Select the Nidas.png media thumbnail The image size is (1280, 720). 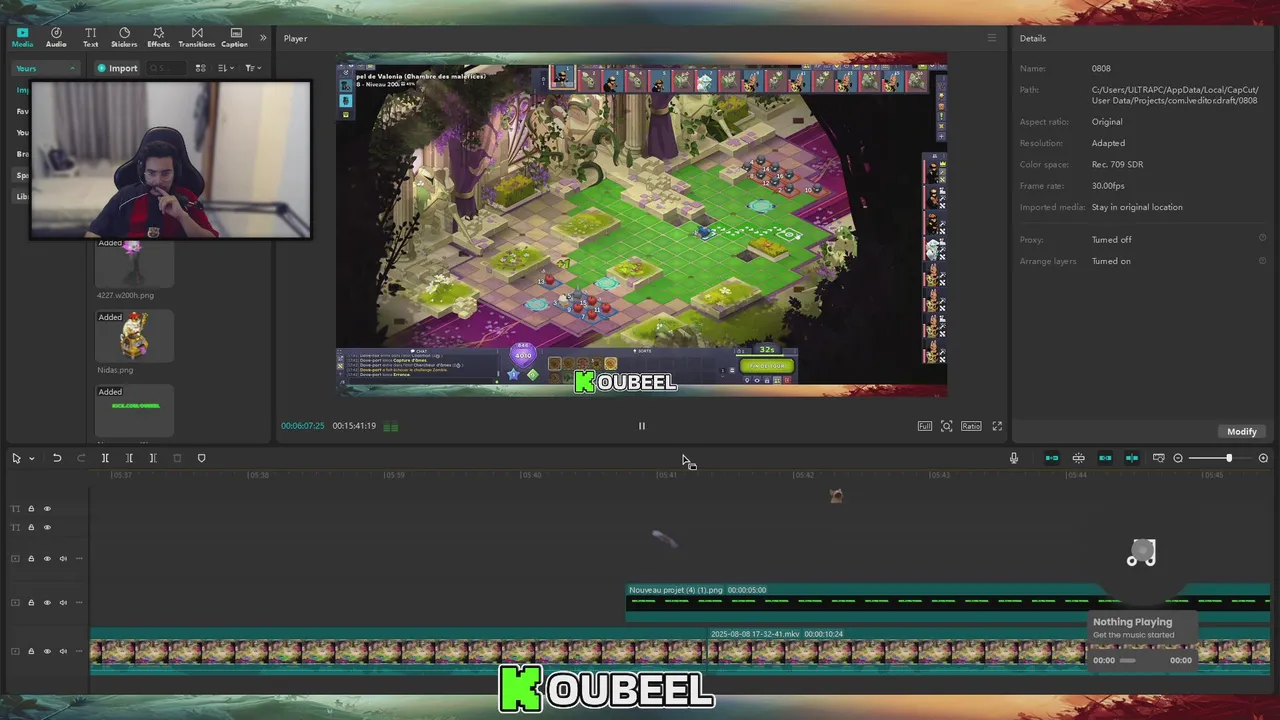coord(134,336)
